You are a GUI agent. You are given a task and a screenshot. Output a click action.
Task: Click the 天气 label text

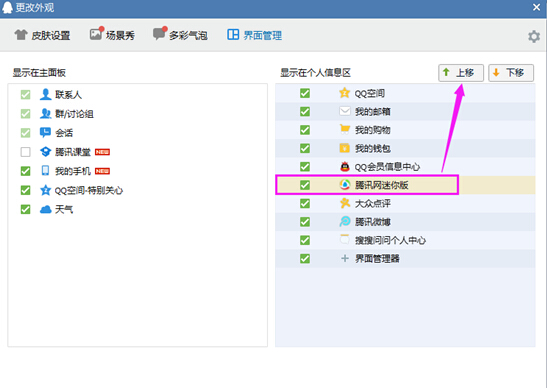coord(64,209)
